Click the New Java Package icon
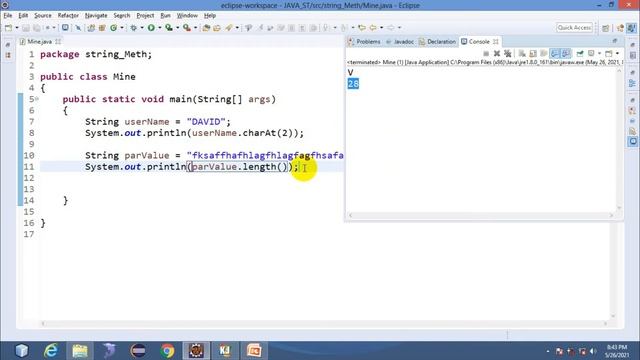 (x=102, y=28)
